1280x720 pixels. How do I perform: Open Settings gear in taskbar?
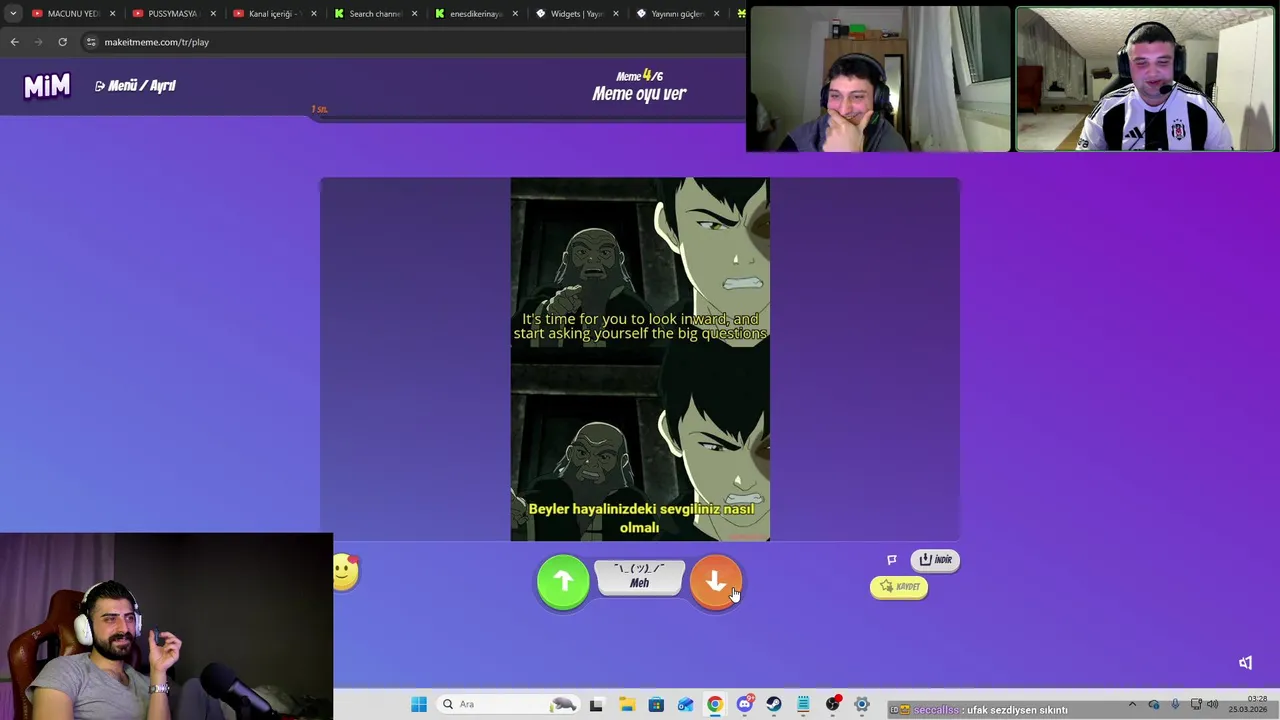pos(862,704)
